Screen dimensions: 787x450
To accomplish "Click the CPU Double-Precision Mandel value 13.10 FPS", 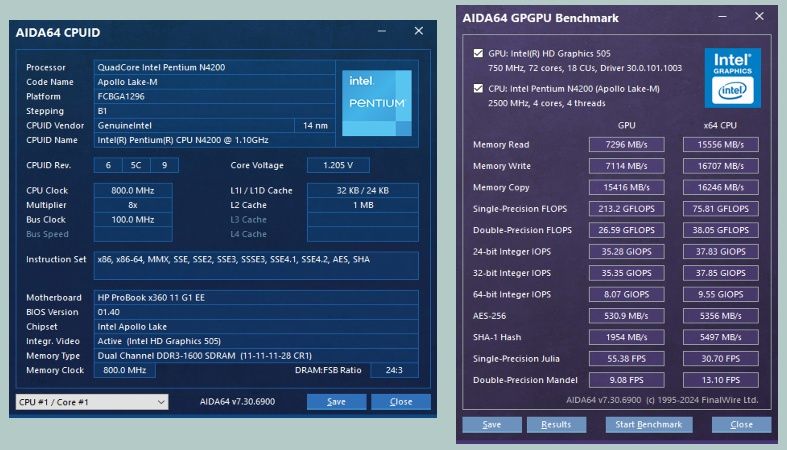I will 720,380.
